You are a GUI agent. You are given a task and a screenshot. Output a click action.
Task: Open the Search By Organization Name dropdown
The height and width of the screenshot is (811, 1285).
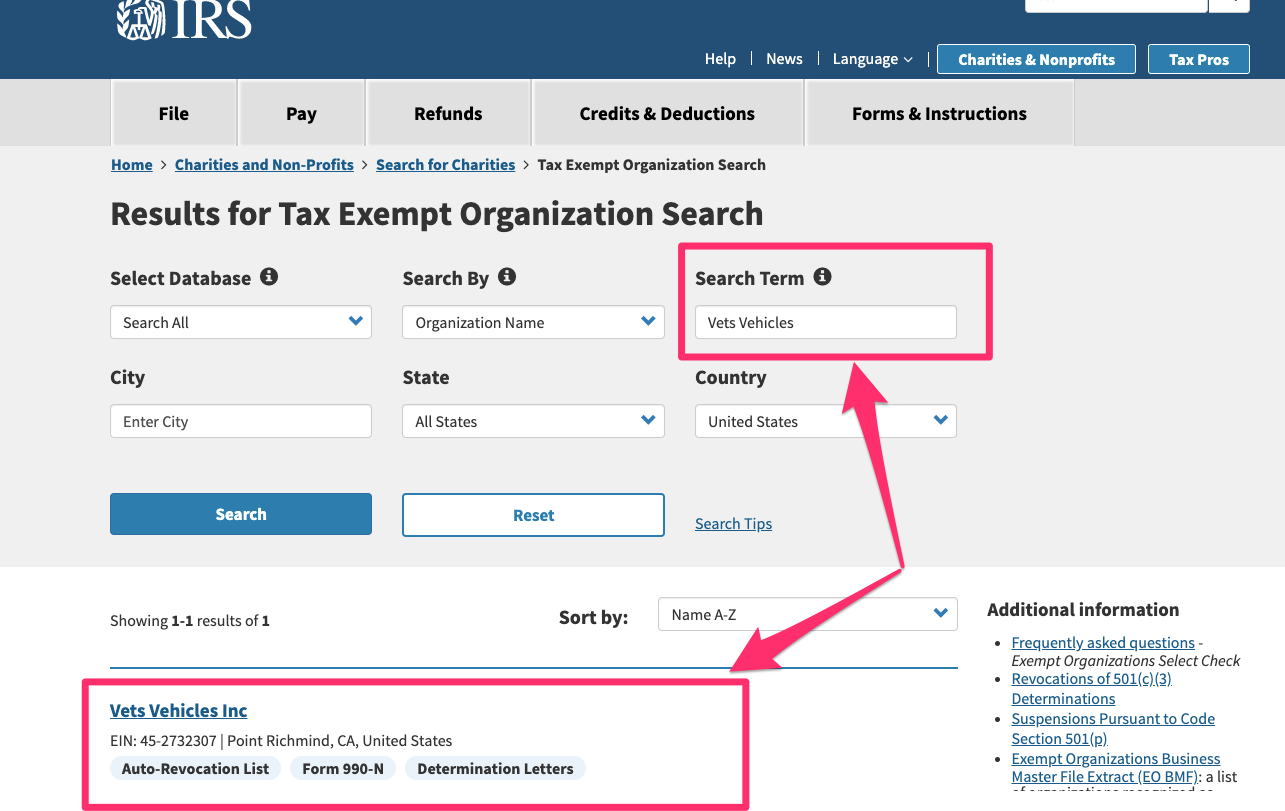[x=533, y=322]
